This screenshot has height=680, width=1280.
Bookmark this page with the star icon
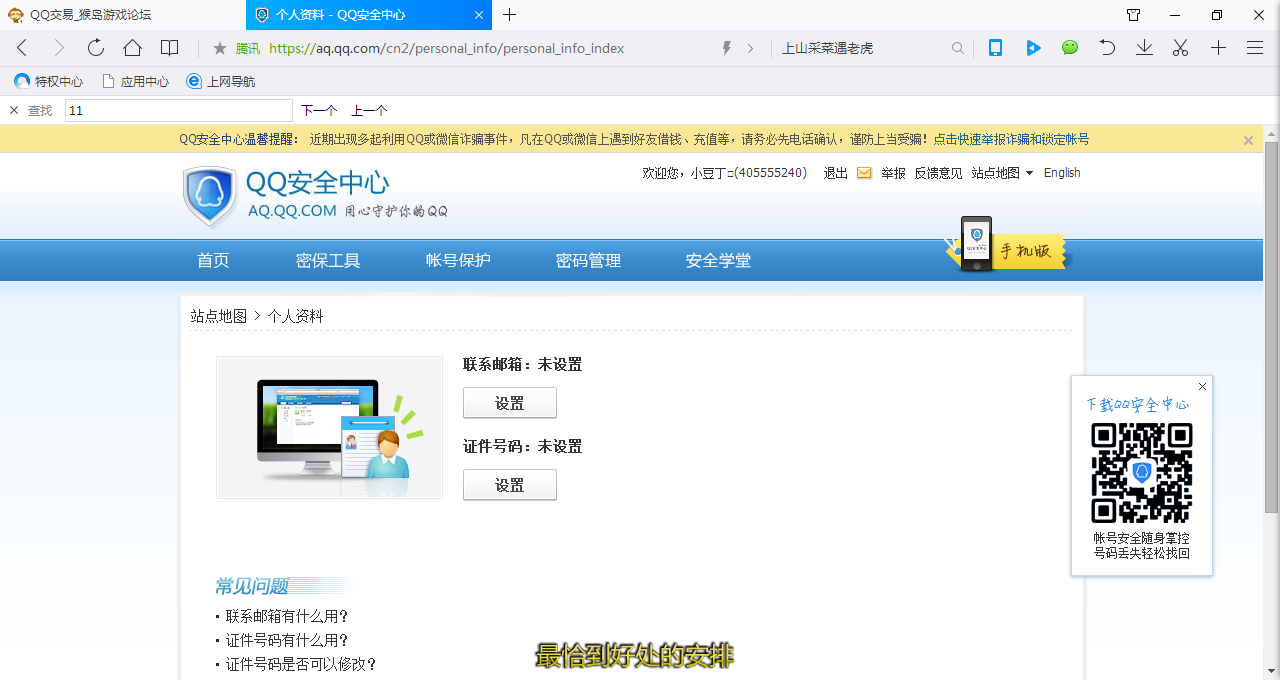220,48
